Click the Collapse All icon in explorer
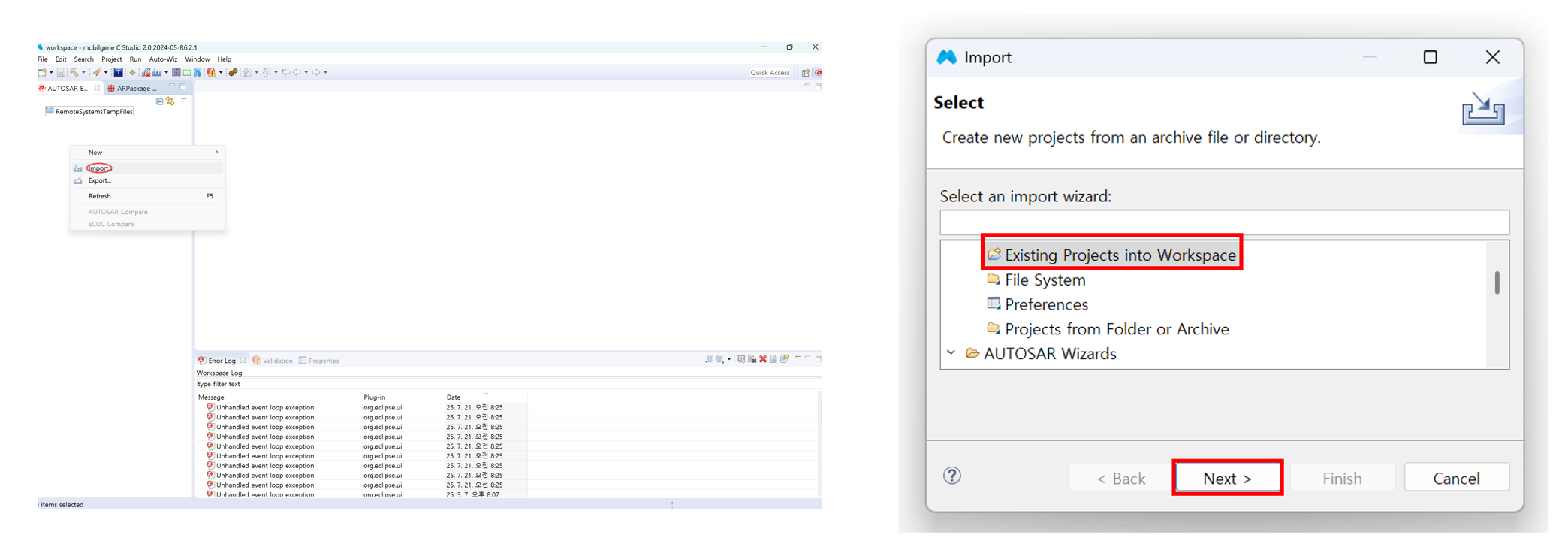1568x553 pixels. point(159,101)
